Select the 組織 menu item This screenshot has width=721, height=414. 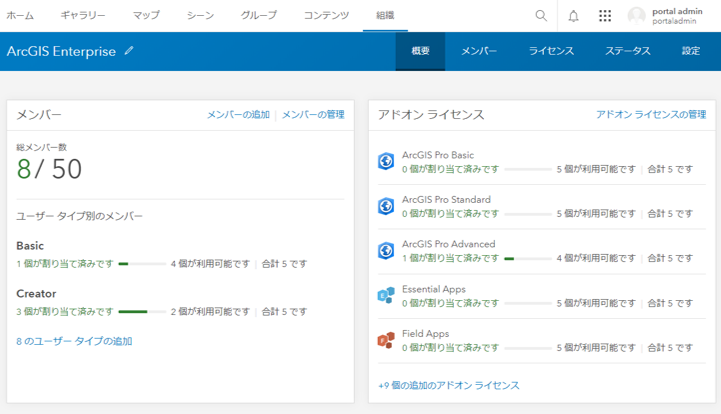pyautogui.click(x=385, y=15)
